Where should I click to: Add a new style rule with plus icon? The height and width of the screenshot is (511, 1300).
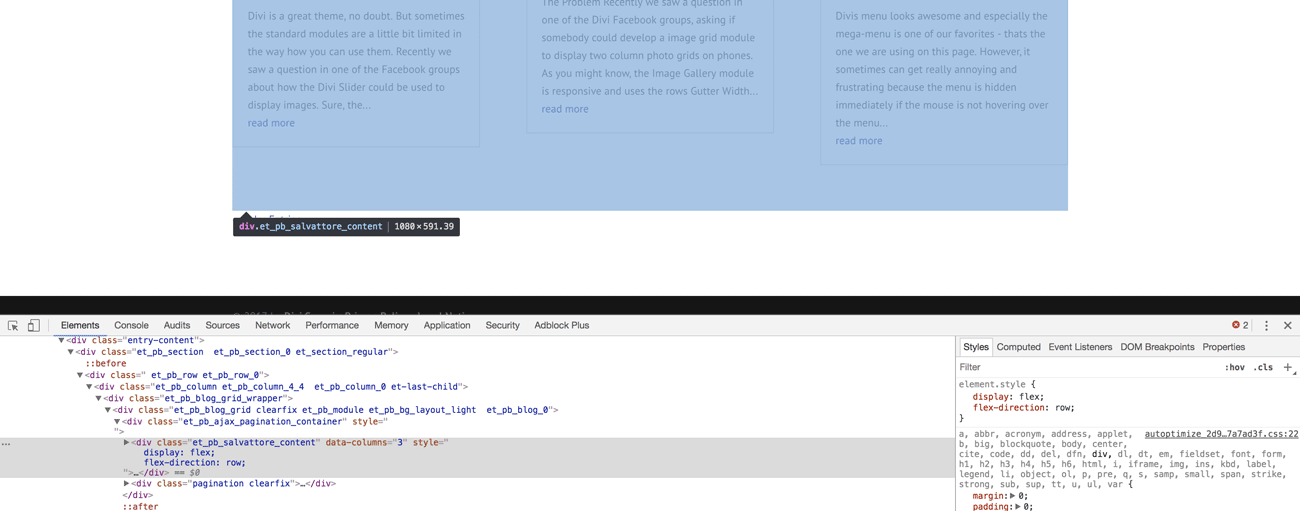(x=1287, y=368)
